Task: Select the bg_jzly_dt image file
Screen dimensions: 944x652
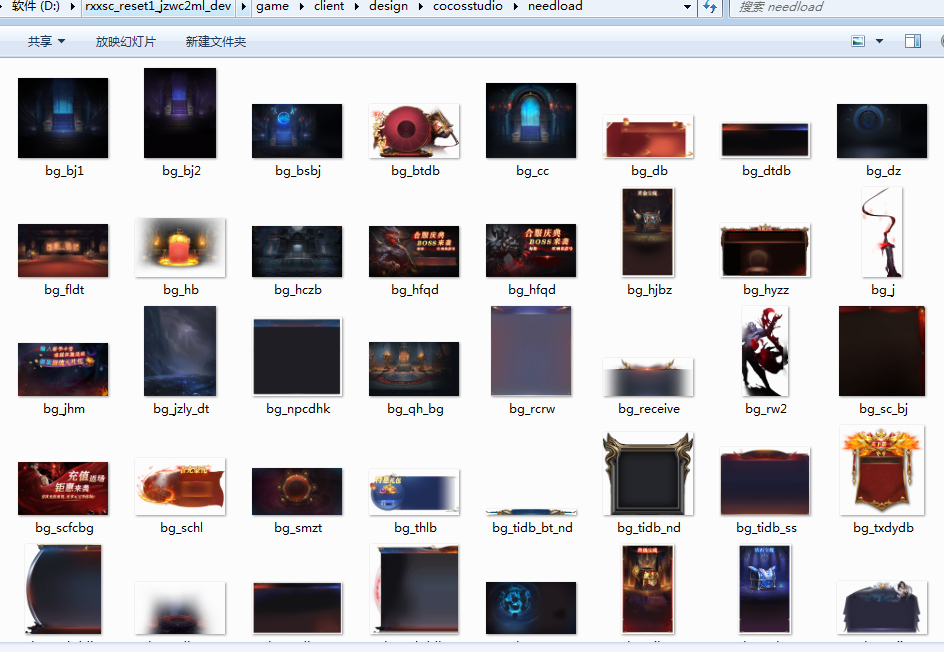Action: [180, 352]
